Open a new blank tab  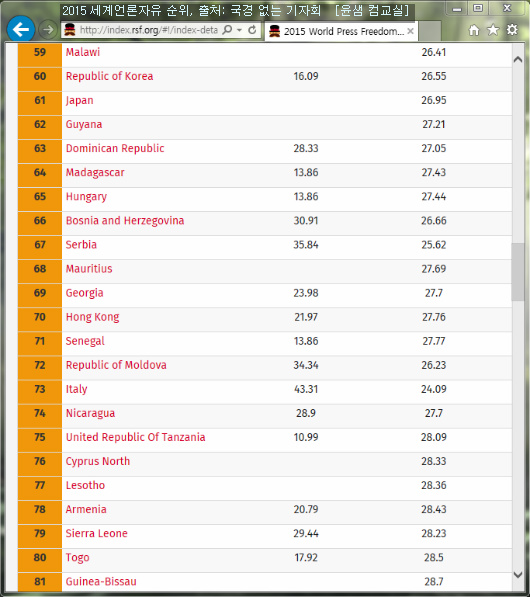point(430,31)
